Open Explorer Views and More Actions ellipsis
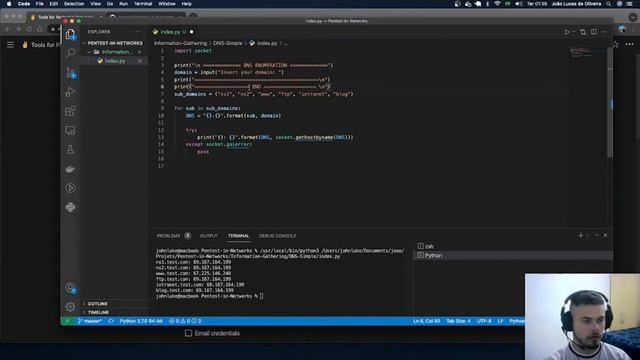The width and height of the screenshot is (640, 360). click(138, 31)
